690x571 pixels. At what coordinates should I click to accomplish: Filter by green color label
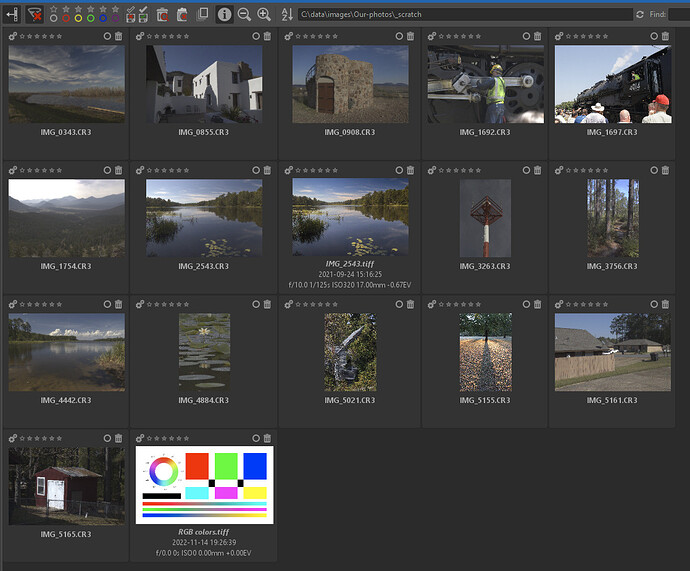[x=92, y=18]
